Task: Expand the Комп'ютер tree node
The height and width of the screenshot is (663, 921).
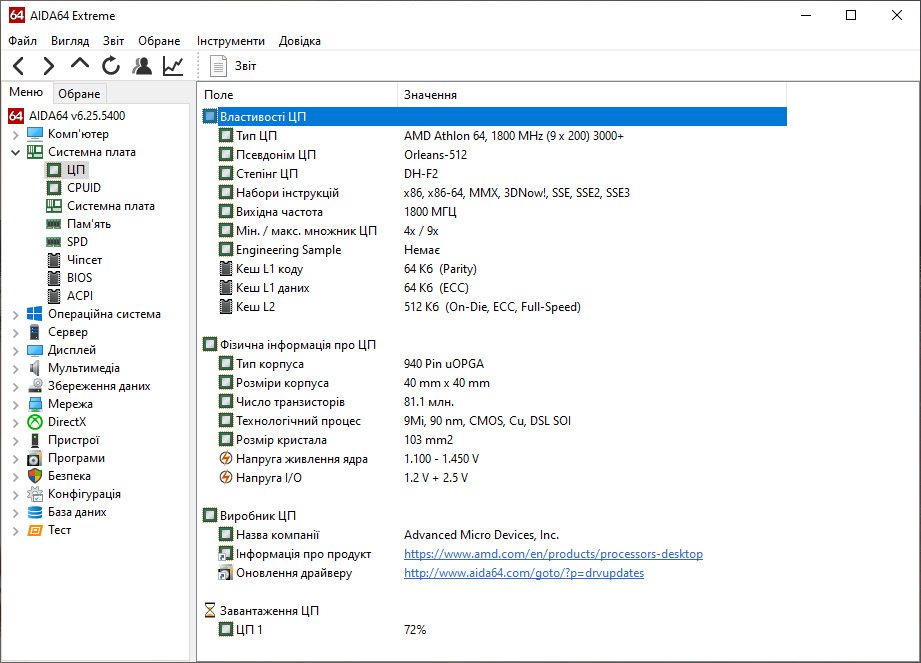Action: (x=16, y=134)
